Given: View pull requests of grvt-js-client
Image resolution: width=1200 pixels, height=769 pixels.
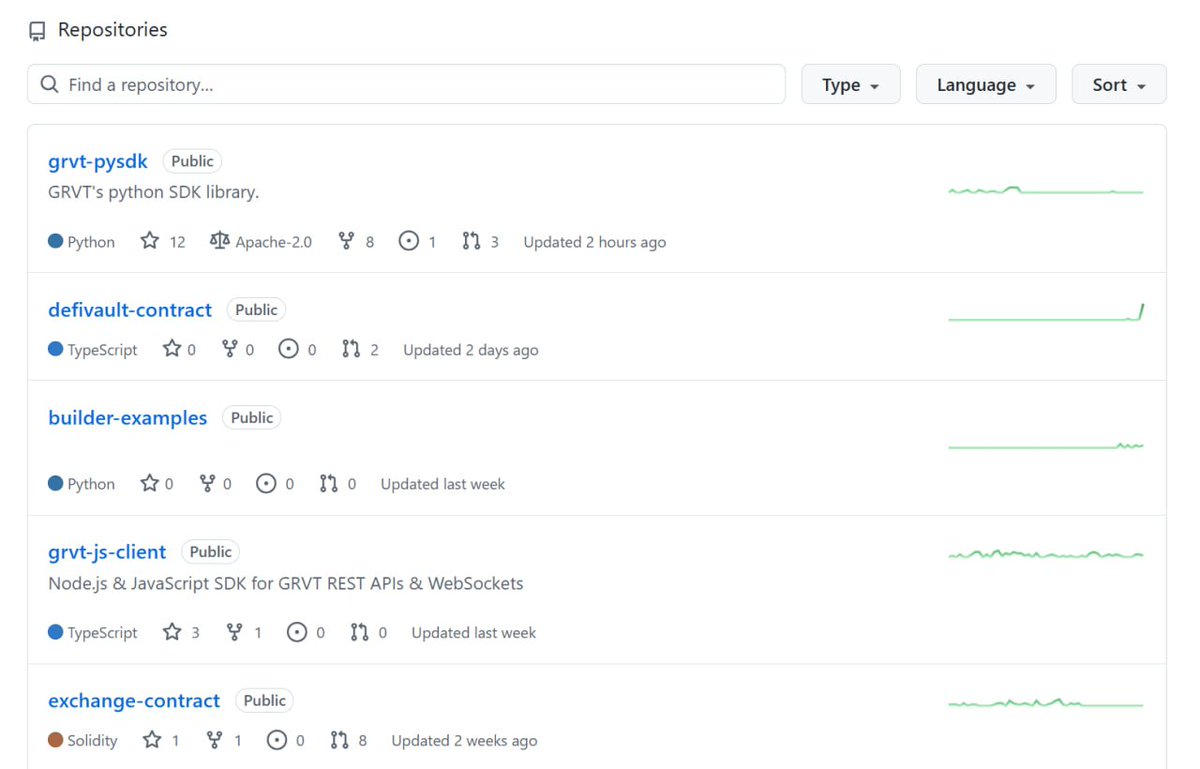Looking at the screenshot, I should click(368, 633).
